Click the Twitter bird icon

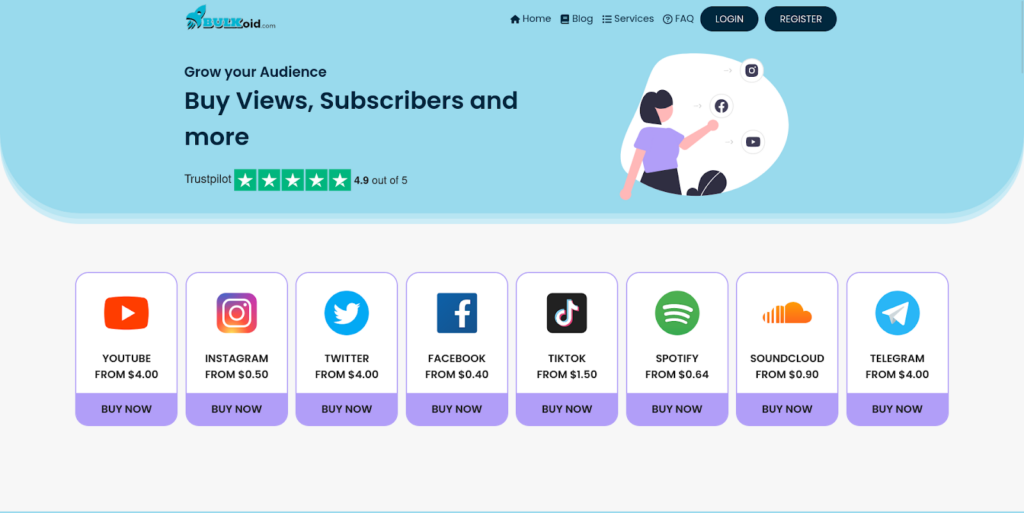point(347,313)
